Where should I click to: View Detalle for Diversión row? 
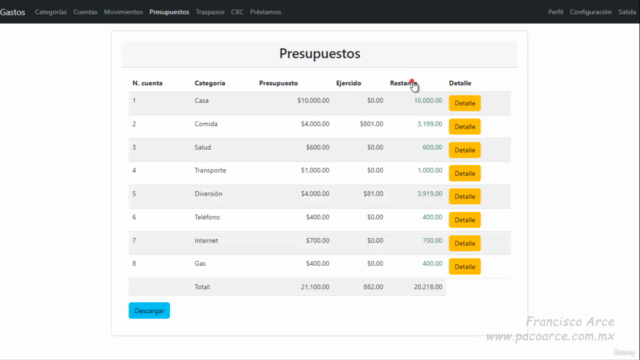tap(464, 196)
